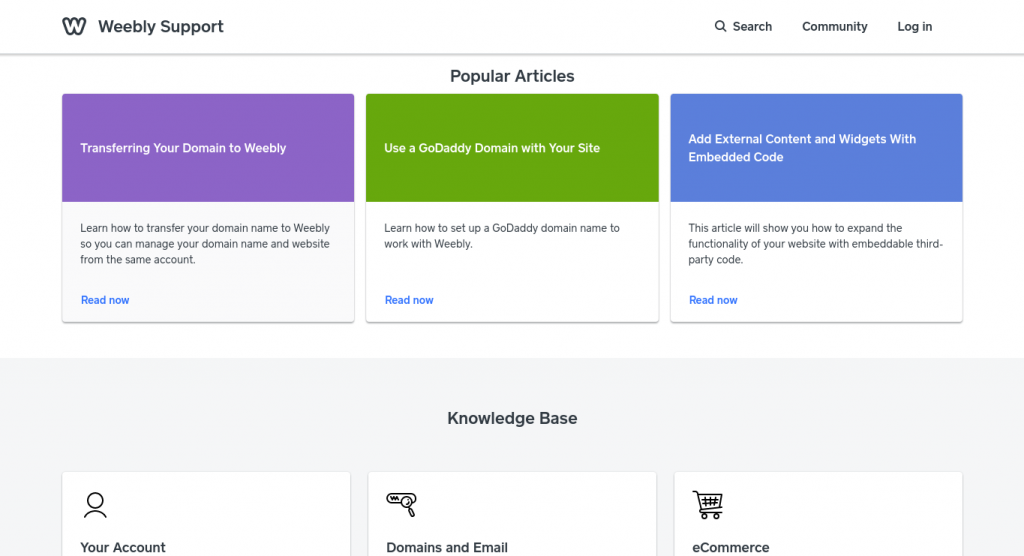Image resolution: width=1024 pixels, height=556 pixels.
Task: Click Log in in the header
Action: point(914,27)
